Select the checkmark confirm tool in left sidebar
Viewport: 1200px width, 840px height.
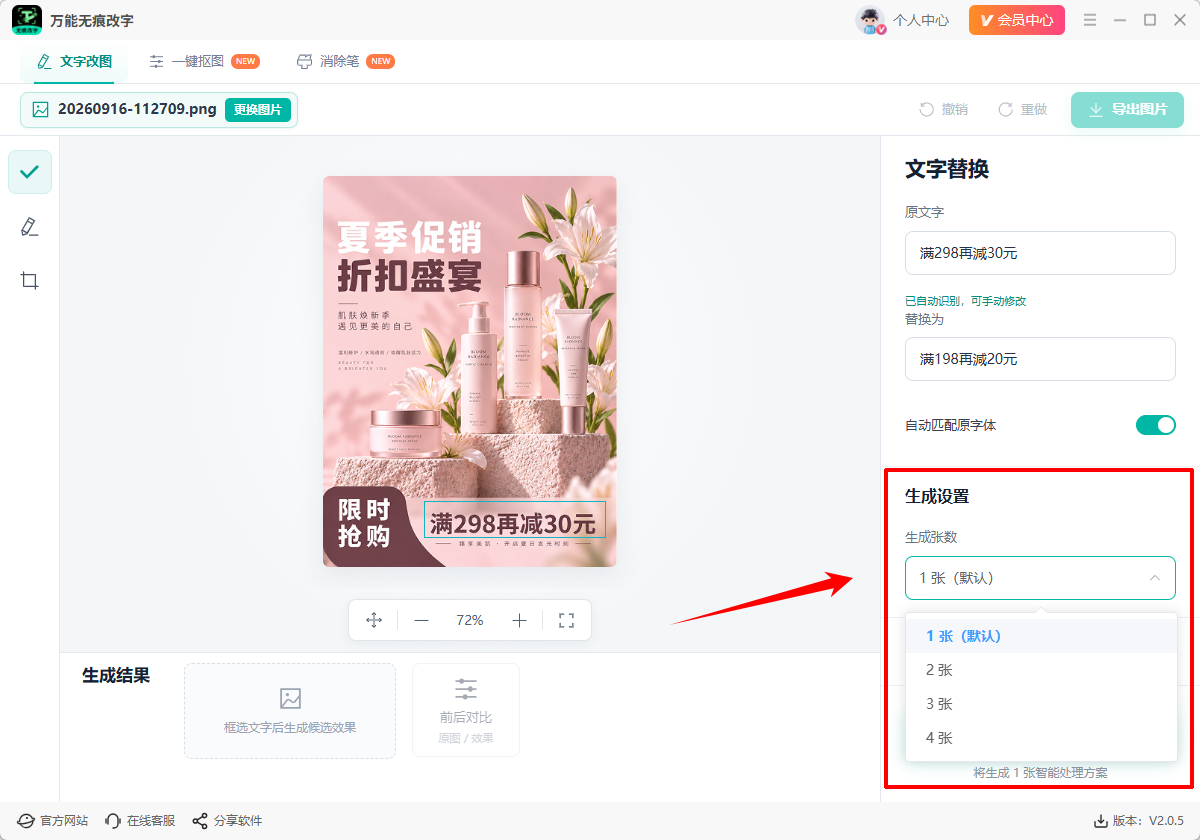[x=30, y=172]
